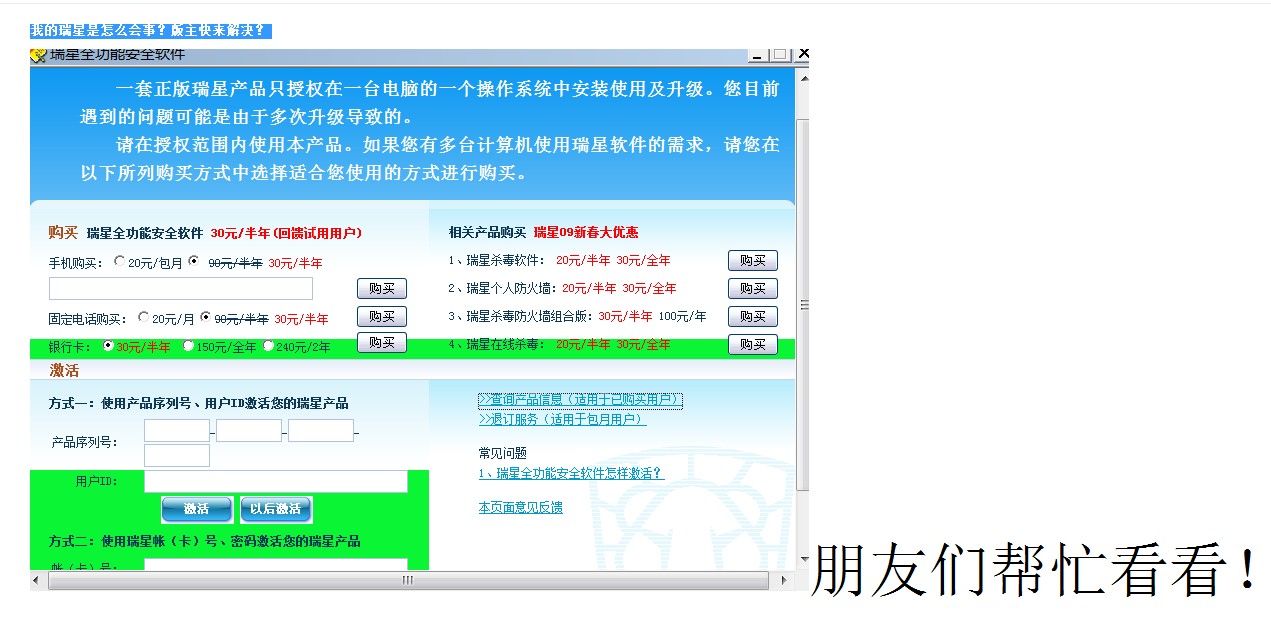Click the mobile phone number input field
Image resolution: width=1271 pixels, height=620 pixels.
coord(181,289)
